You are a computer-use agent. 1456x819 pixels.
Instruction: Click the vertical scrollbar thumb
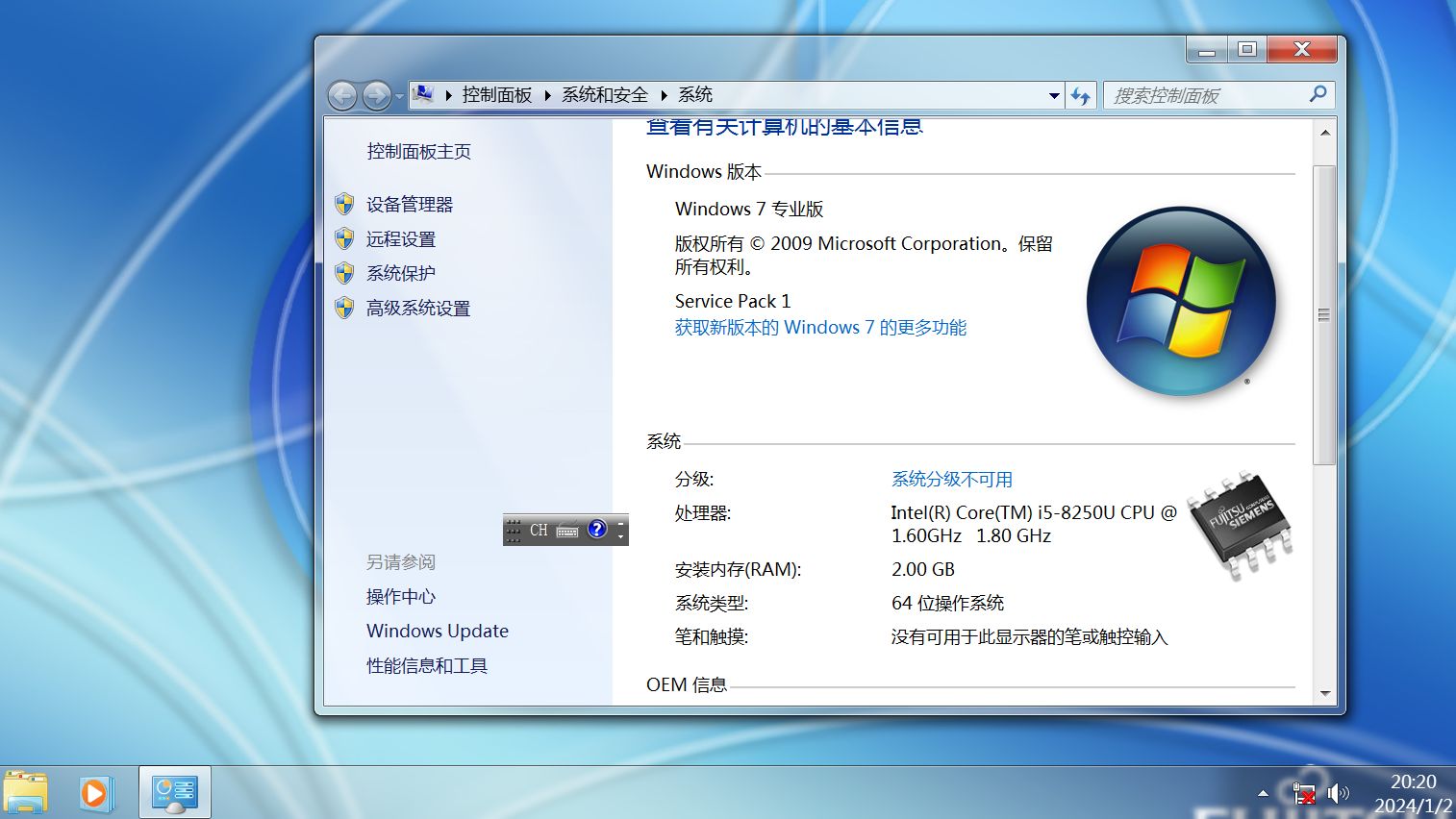click(x=1324, y=314)
